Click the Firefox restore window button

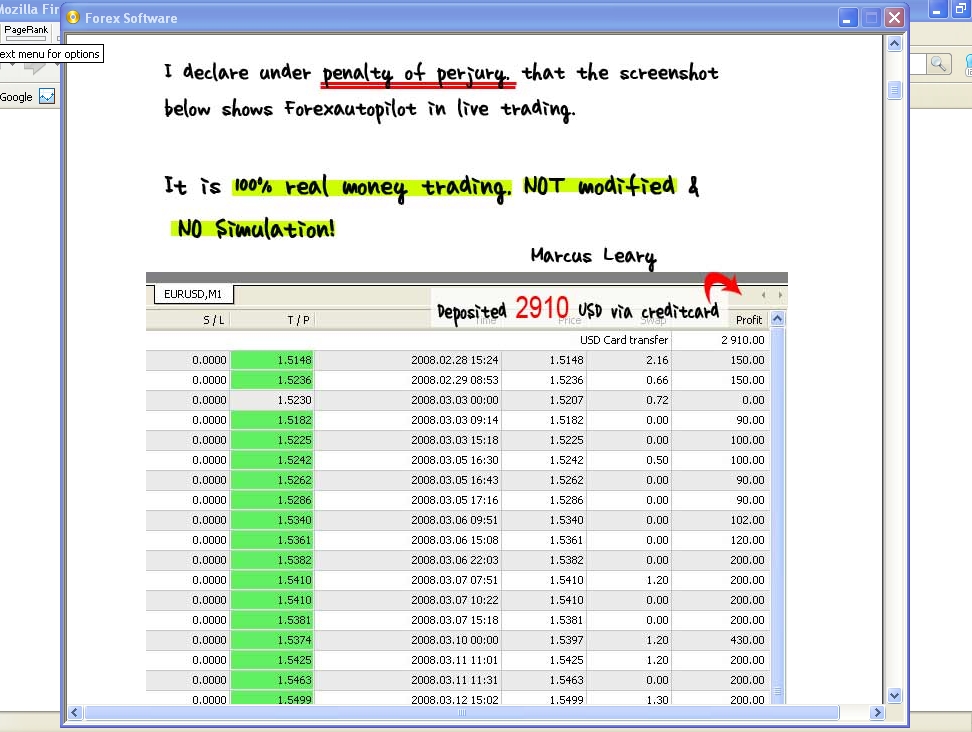pos(961,10)
